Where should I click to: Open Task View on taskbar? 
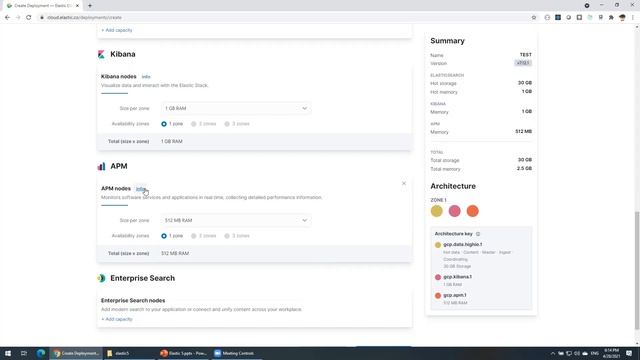24,353
